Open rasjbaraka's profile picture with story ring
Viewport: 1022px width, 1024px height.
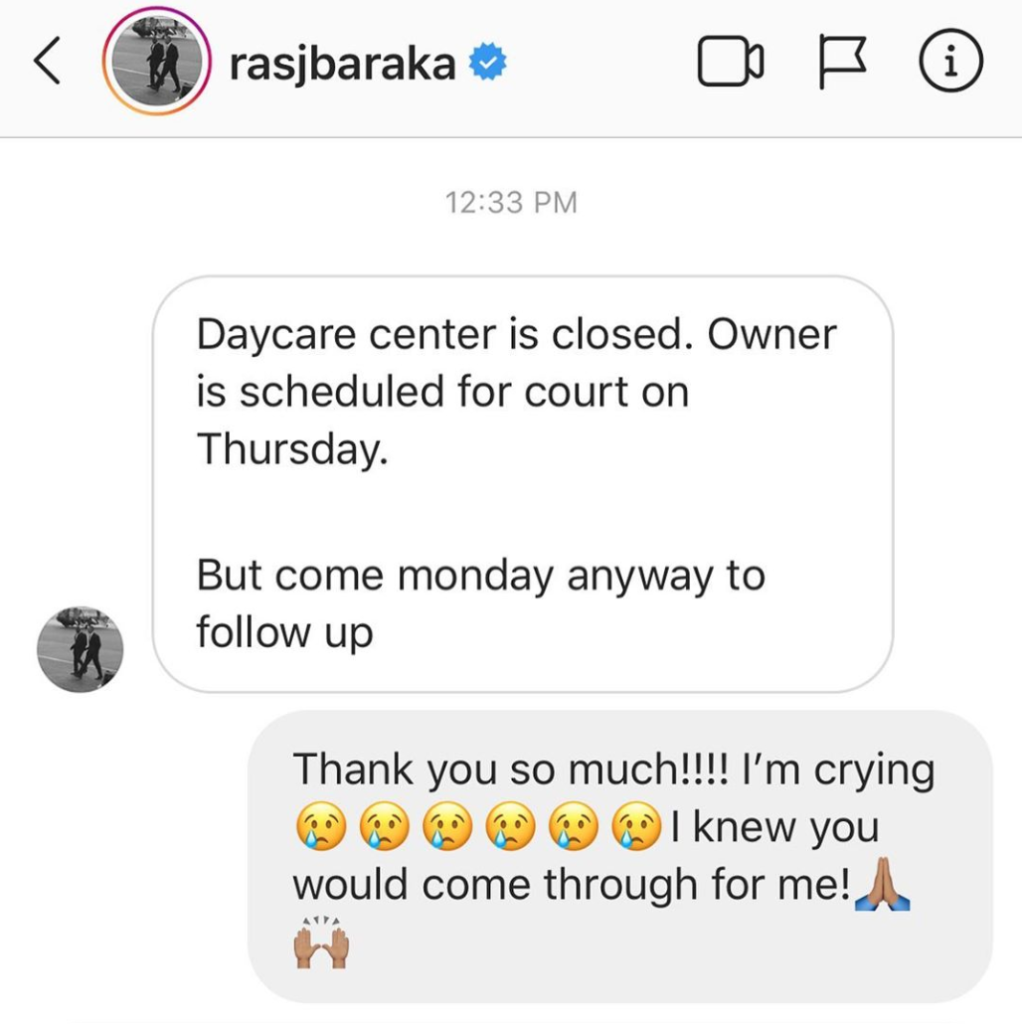[x=157, y=61]
